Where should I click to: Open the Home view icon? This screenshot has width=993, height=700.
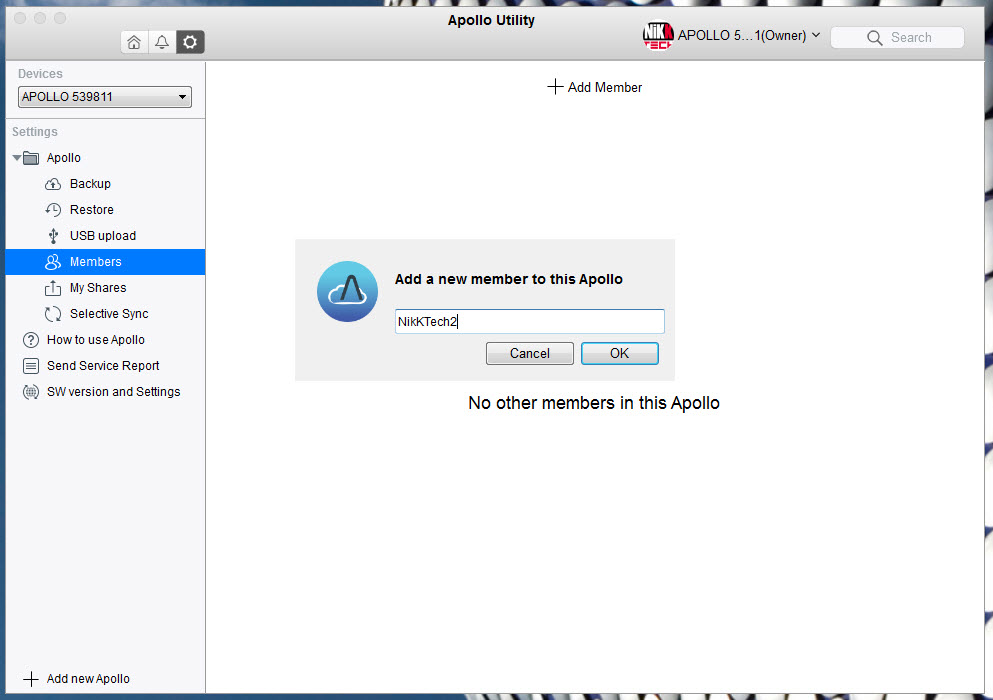click(x=134, y=42)
